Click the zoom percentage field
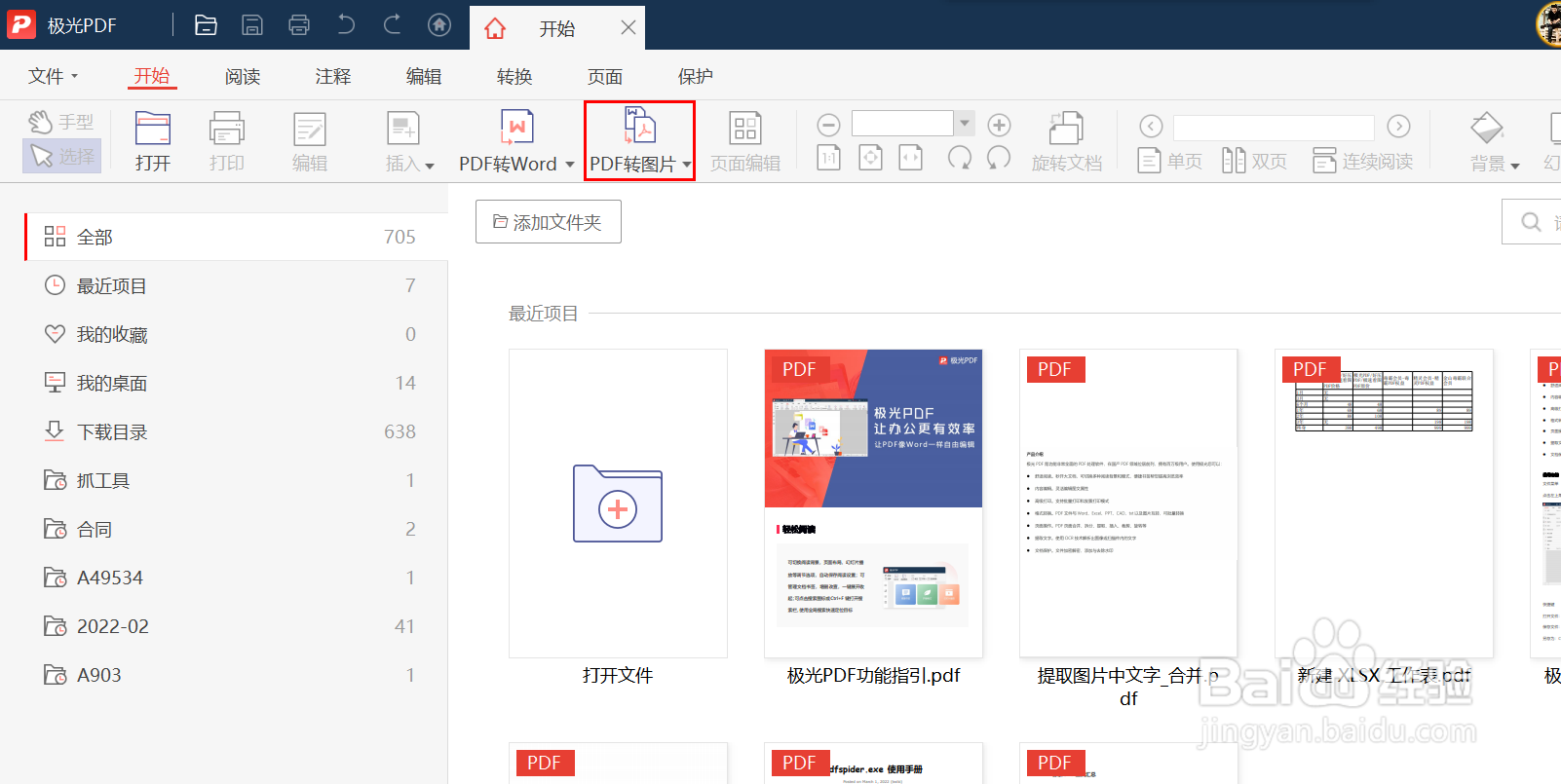The width and height of the screenshot is (1561, 784). (902, 123)
